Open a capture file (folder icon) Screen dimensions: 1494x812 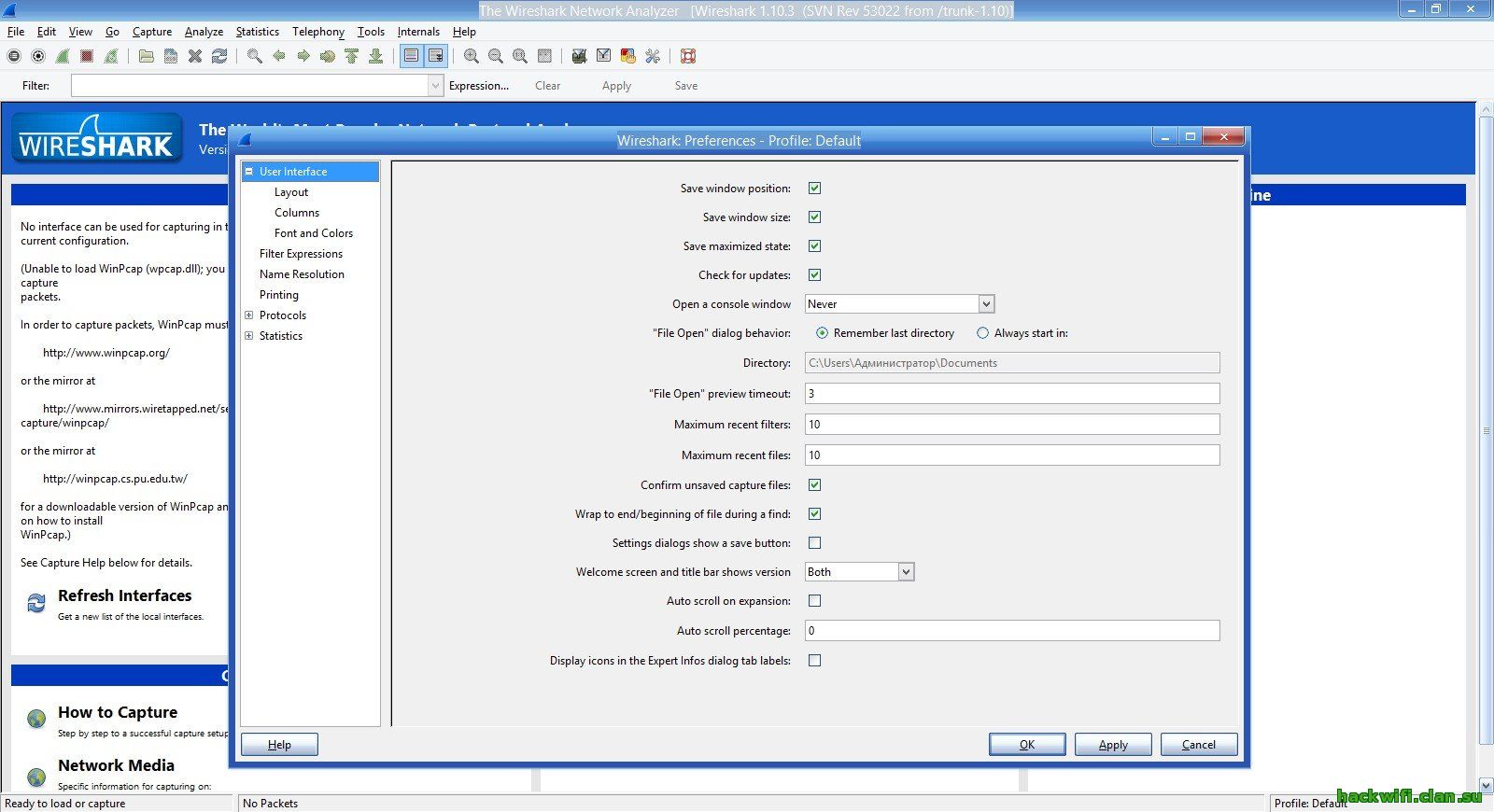[147, 56]
